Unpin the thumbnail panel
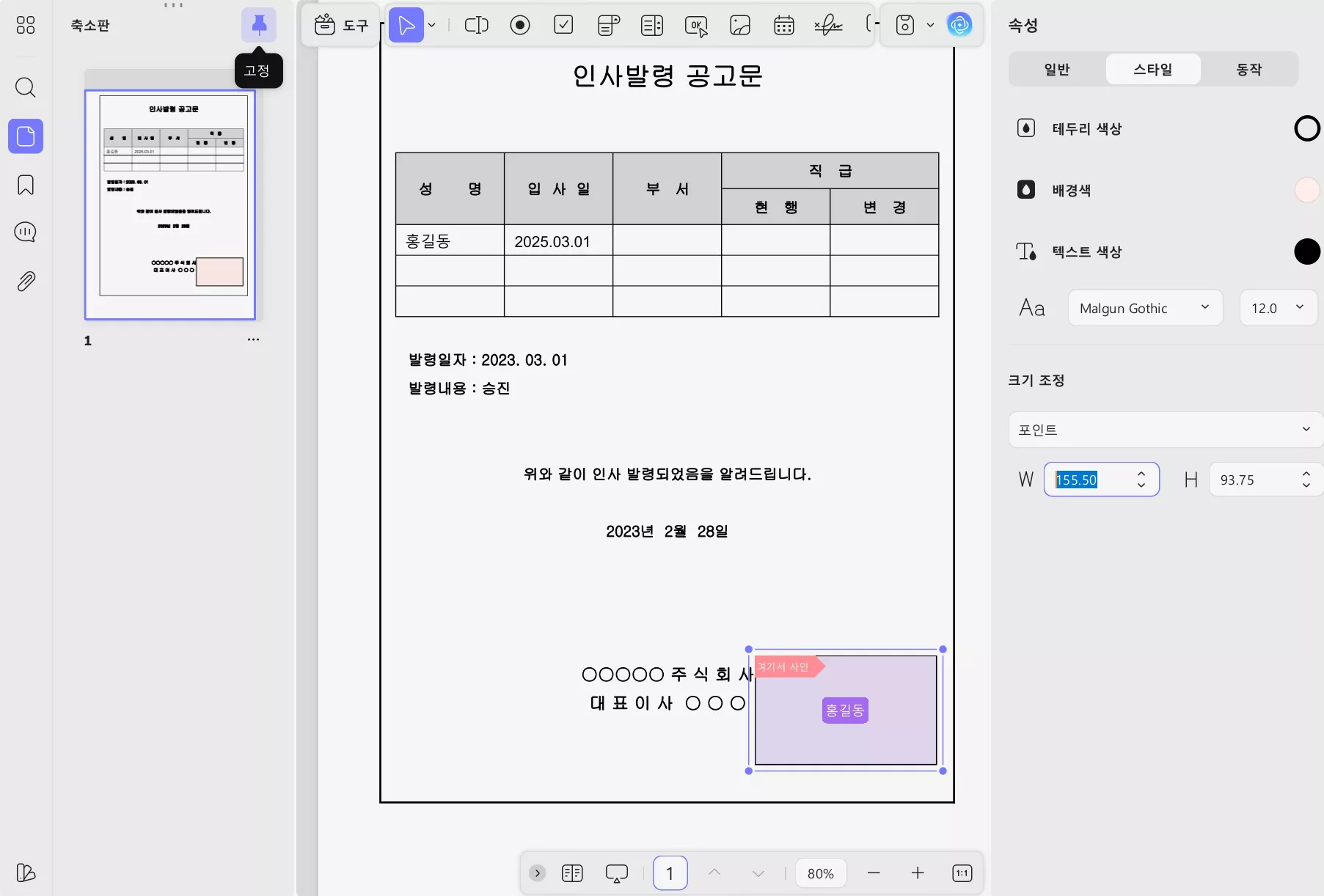Image resolution: width=1324 pixels, height=896 pixels. click(258, 24)
